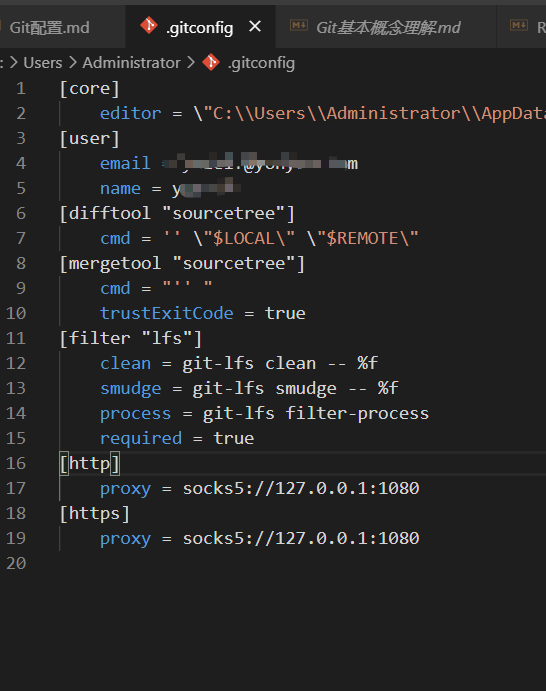Click line number 16 in the gutter
Screen dimensions: 546x691
pos(16,463)
